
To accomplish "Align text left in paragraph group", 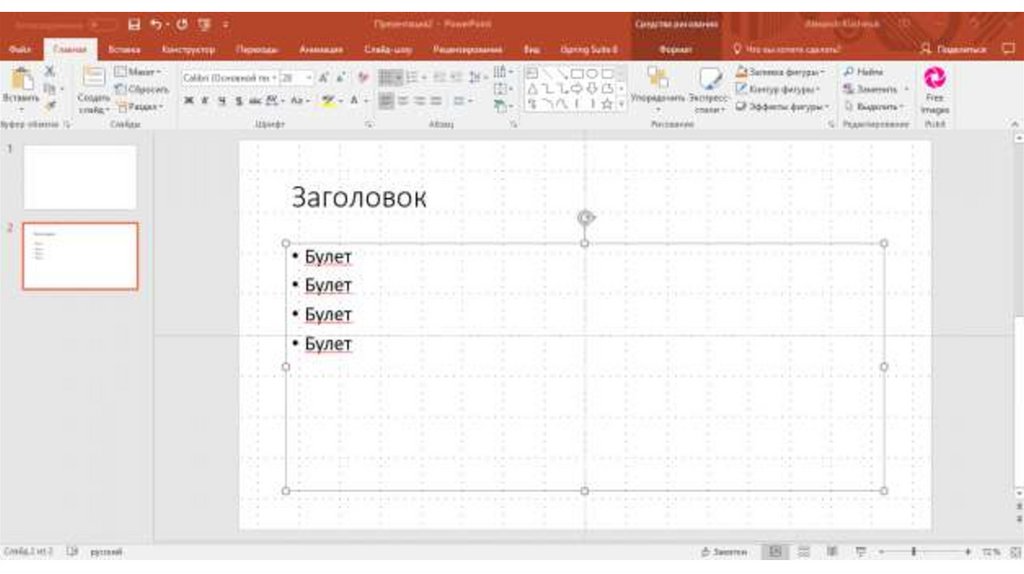I will (x=387, y=101).
